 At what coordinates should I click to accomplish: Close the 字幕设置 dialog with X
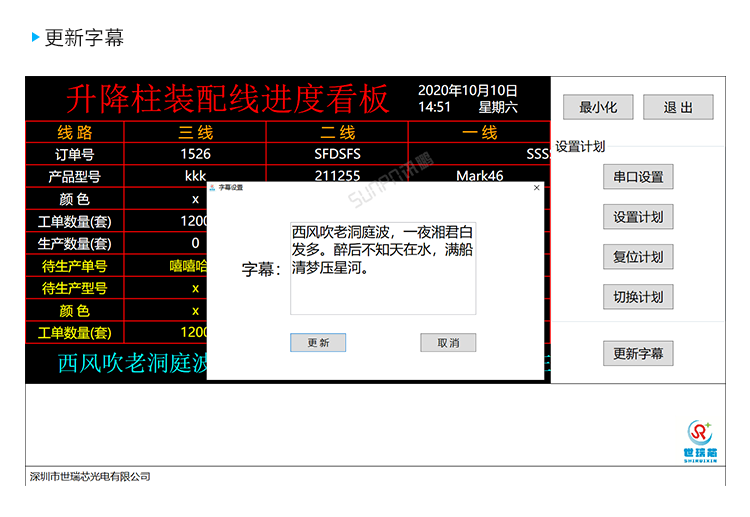pos(536,187)
